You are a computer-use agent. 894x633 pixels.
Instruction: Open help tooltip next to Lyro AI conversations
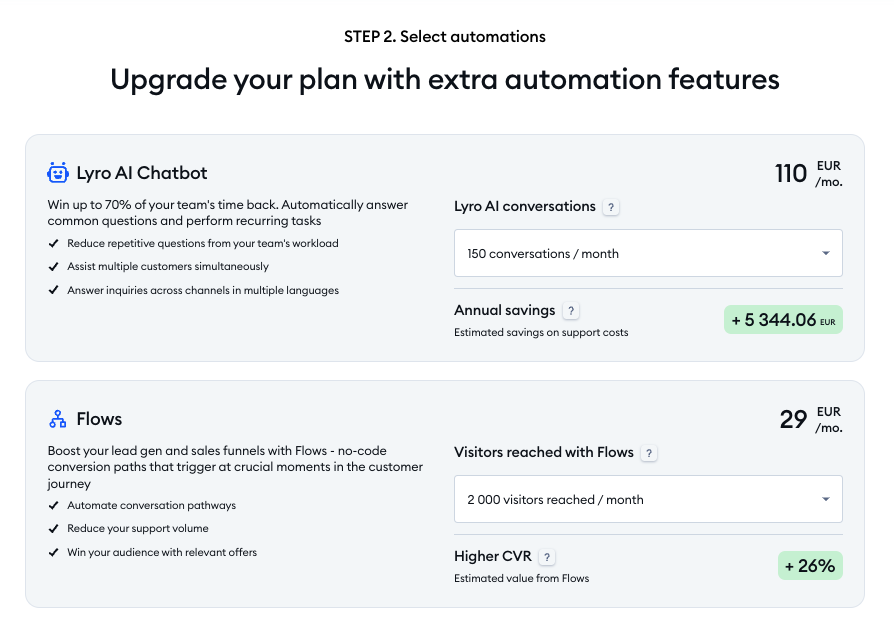pos(611,207)
